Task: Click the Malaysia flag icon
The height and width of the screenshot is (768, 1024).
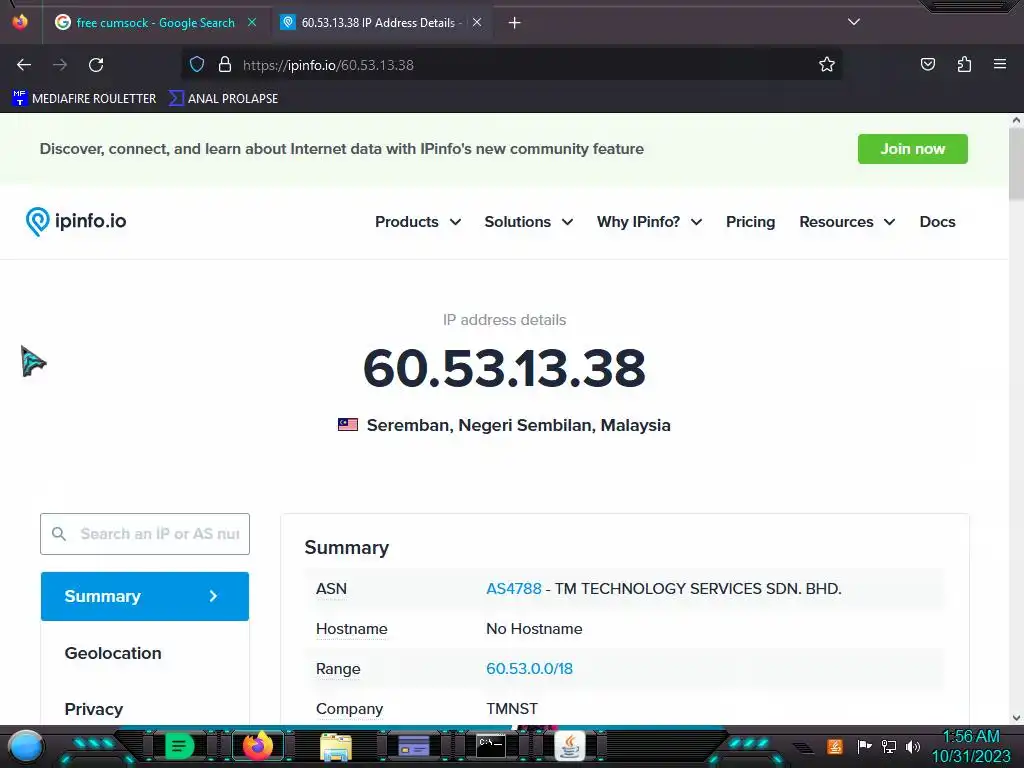Action: pyautogui.click(x=347, y=425)
